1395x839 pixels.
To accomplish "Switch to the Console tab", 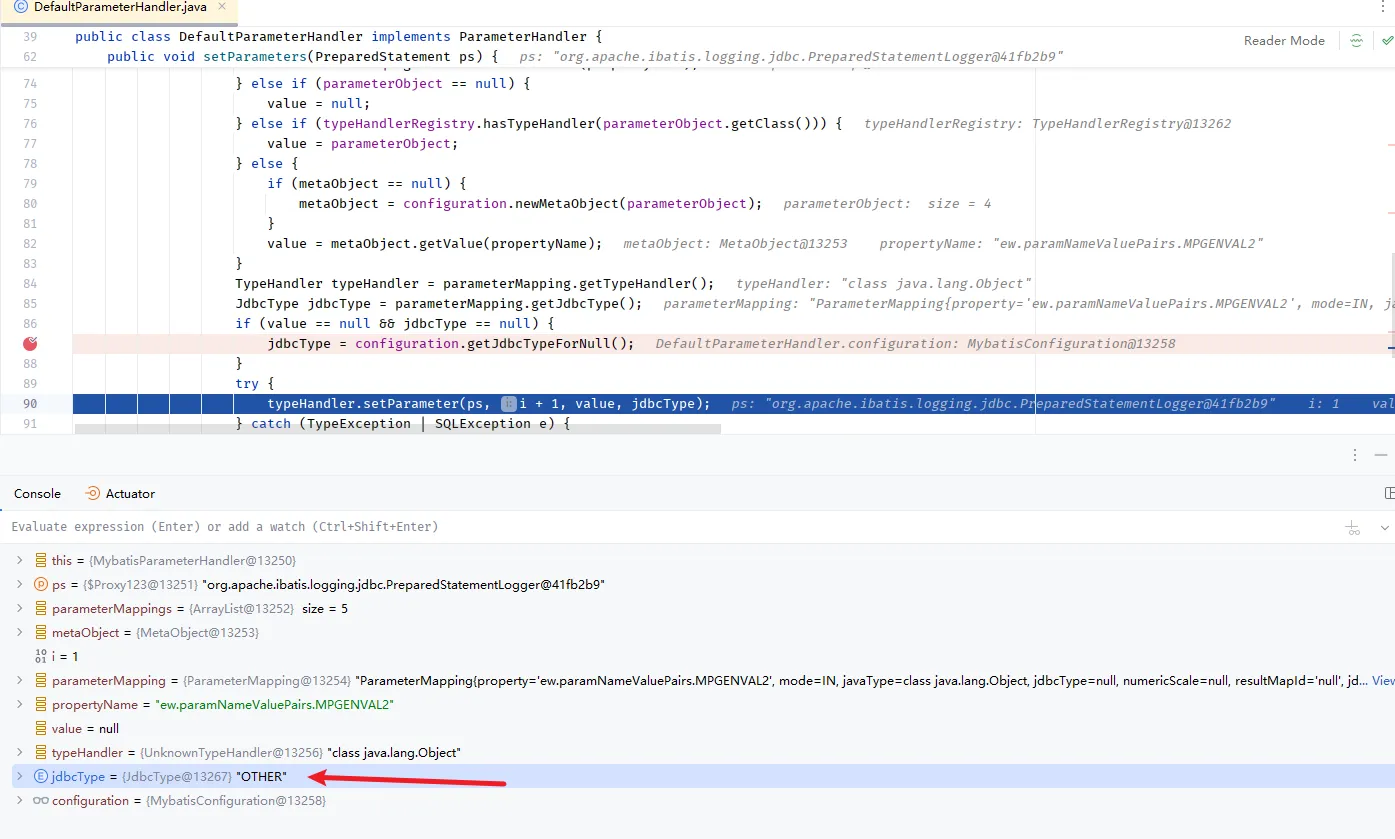I will click(x=37, y=494).
